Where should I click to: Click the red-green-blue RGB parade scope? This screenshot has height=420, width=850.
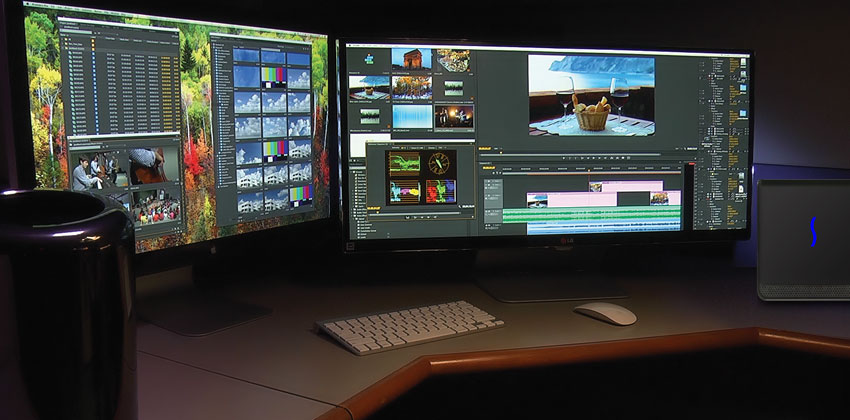pyautogui.click(x=440, y=191)
